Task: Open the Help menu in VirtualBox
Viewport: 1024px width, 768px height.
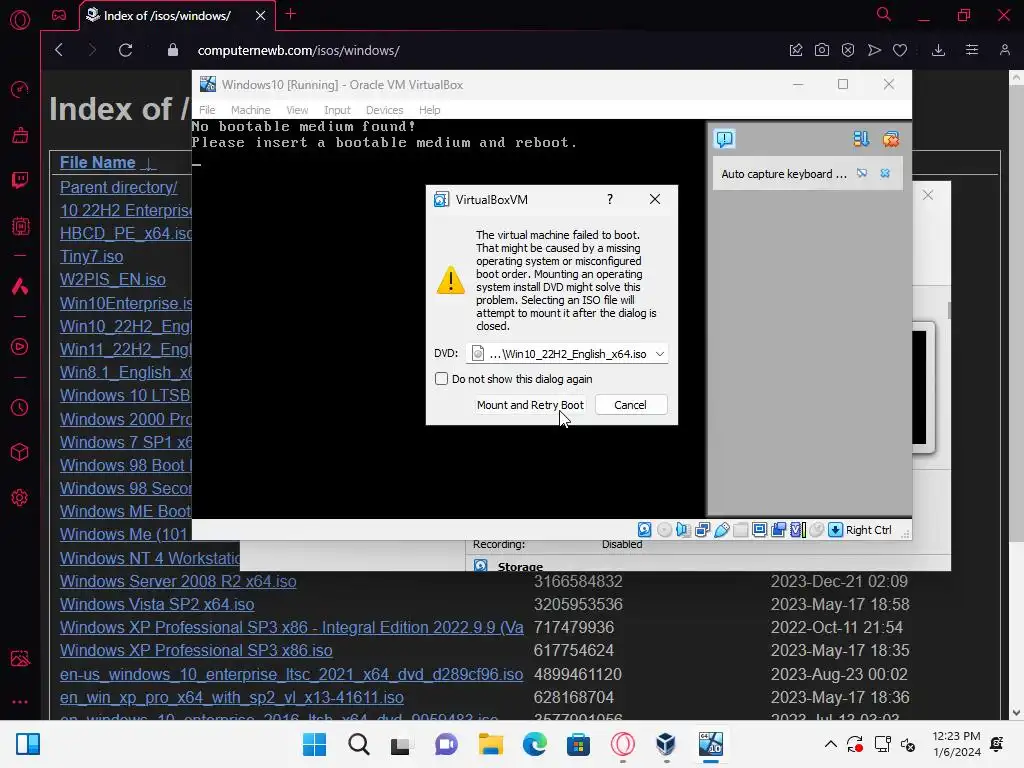Action: [x=430, y=110]
